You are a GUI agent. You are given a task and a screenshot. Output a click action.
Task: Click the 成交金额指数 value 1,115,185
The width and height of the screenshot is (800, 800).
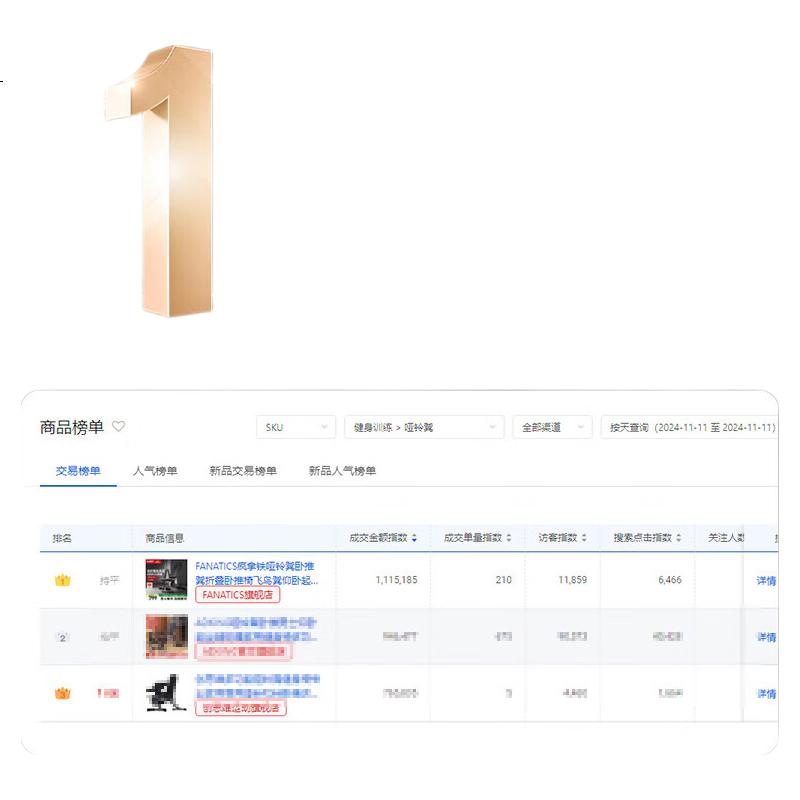[x=396, y=580]
